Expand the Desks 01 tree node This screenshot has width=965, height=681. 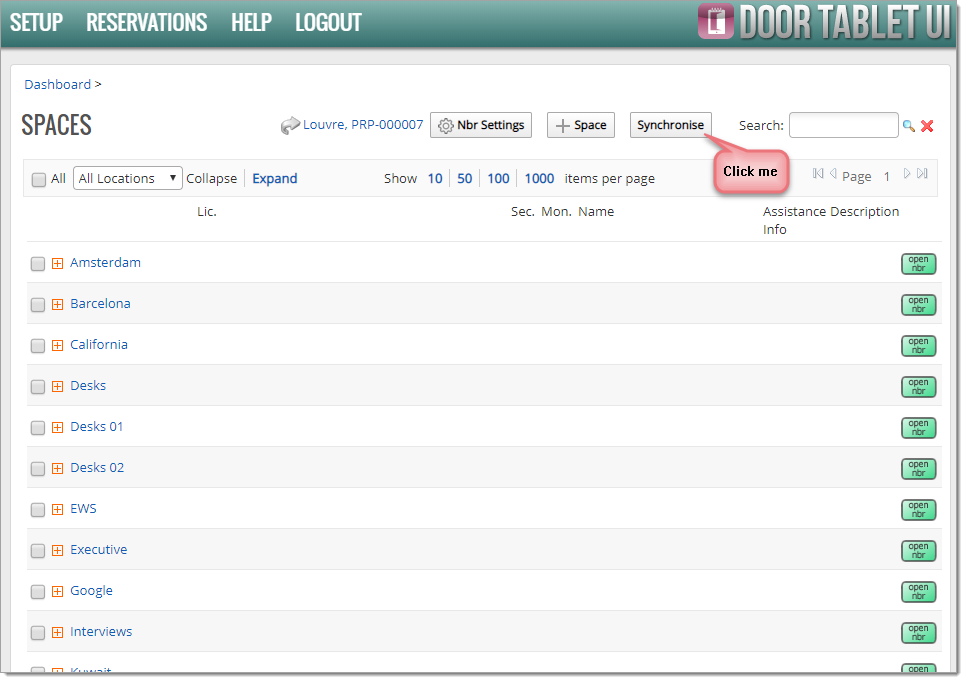pyautogui.click(x=57, y=428)
